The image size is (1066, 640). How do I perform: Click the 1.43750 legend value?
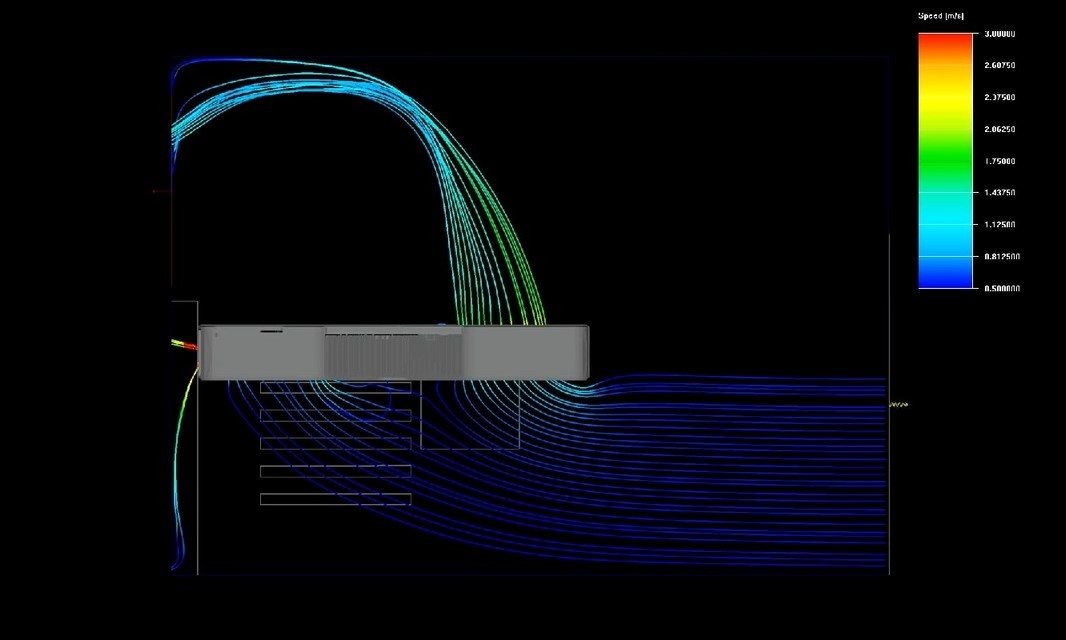tap(999, 192)
